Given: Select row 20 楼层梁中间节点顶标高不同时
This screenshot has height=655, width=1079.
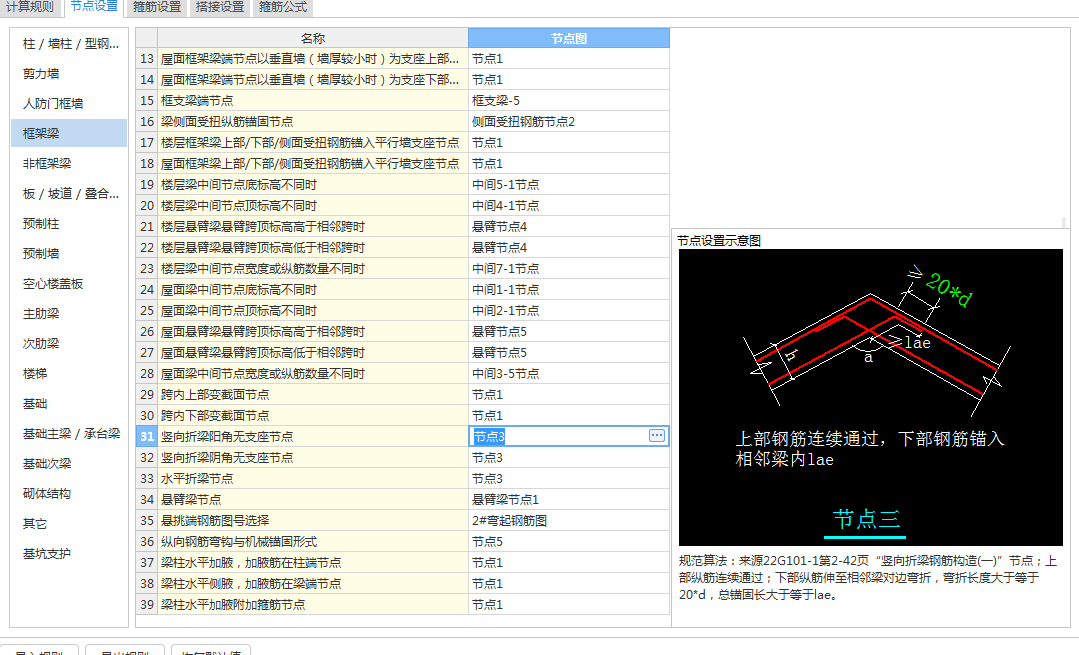Looking at the screenshot, I should tap(312, 206).
